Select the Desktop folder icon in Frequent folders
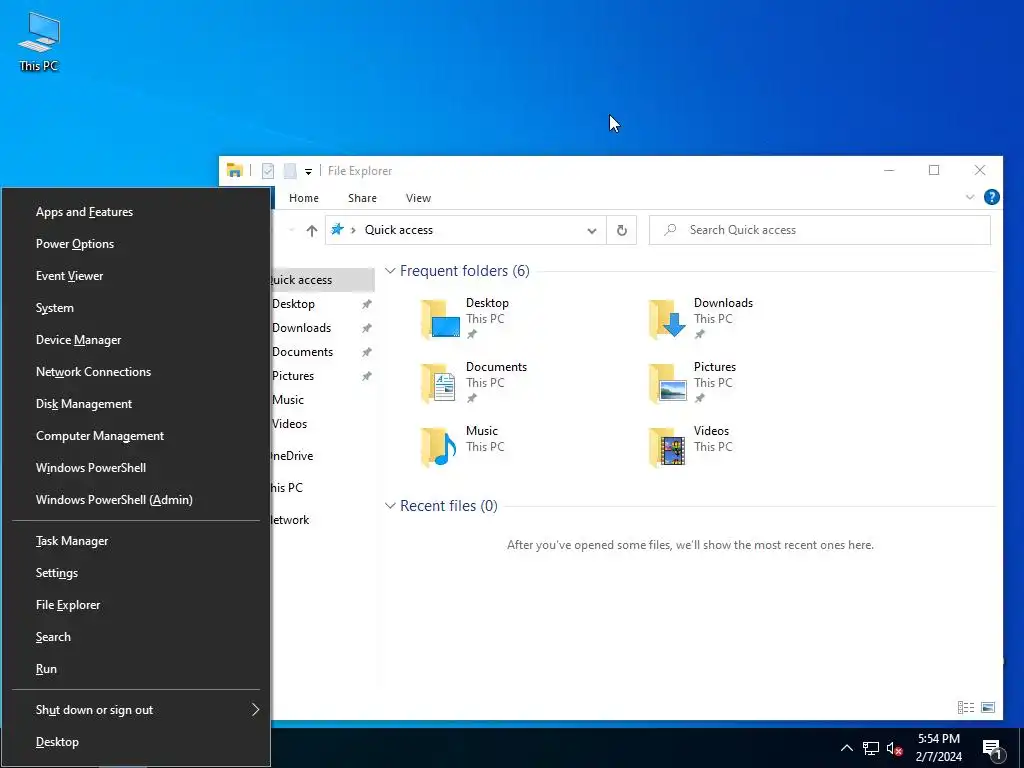 click(440, 319)
